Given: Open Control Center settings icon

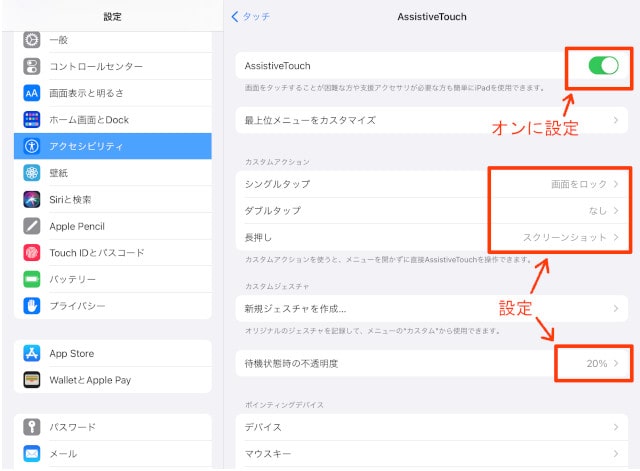Looking at the screenshot, I should pyautogui.click(x=31, y=66).
